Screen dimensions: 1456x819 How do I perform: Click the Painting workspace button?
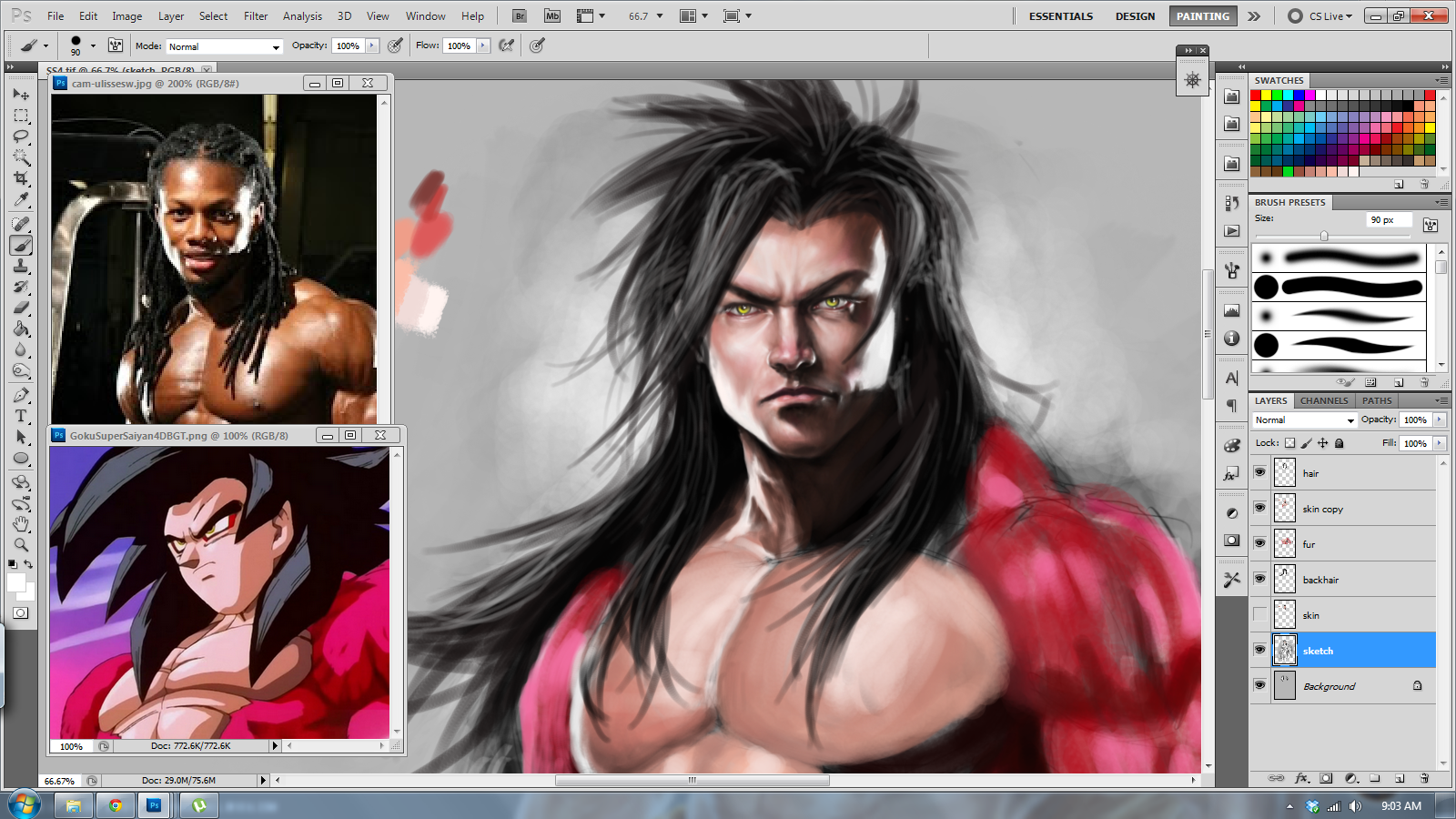[1202, 16]
